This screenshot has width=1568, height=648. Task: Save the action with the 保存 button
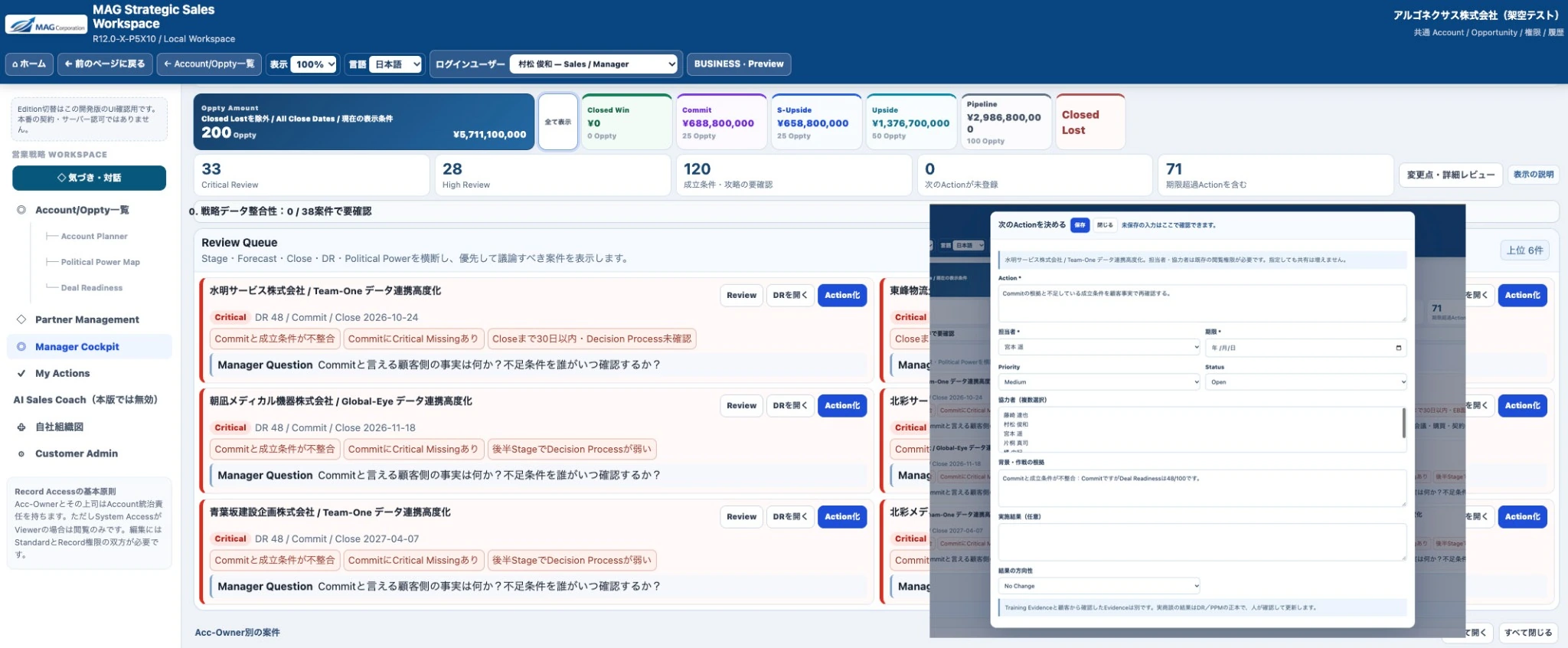(1080, 225)
